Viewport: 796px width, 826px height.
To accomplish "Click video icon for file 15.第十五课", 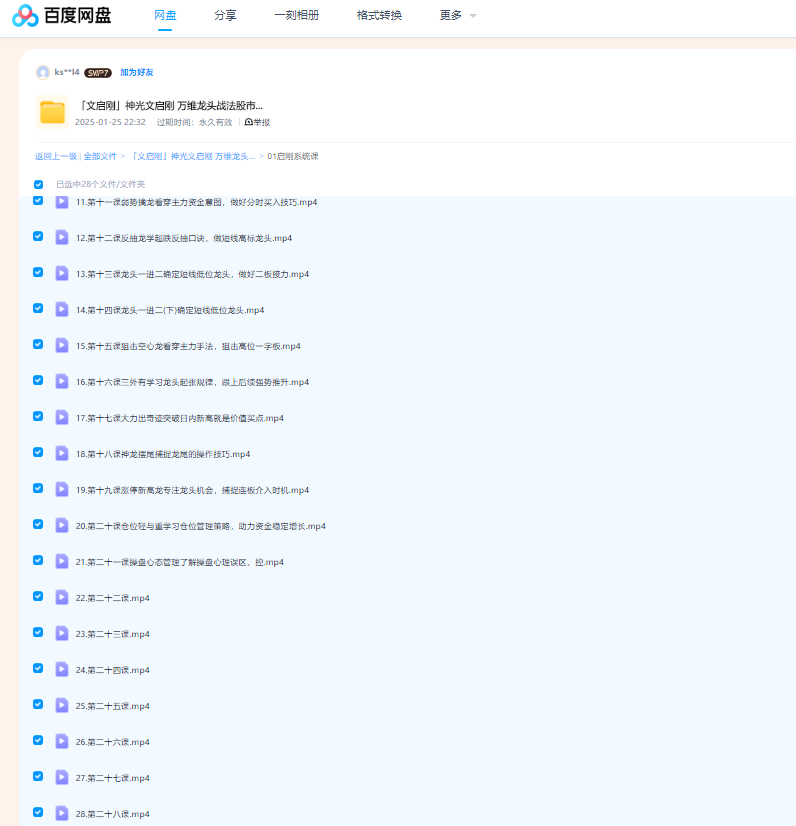I will point(62,346).
